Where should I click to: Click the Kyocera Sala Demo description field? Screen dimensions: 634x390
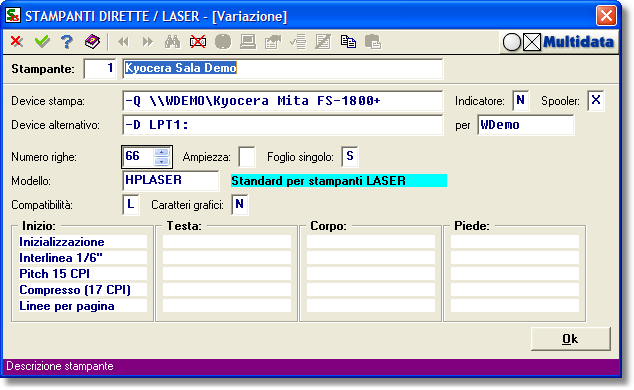coord(283,68)
